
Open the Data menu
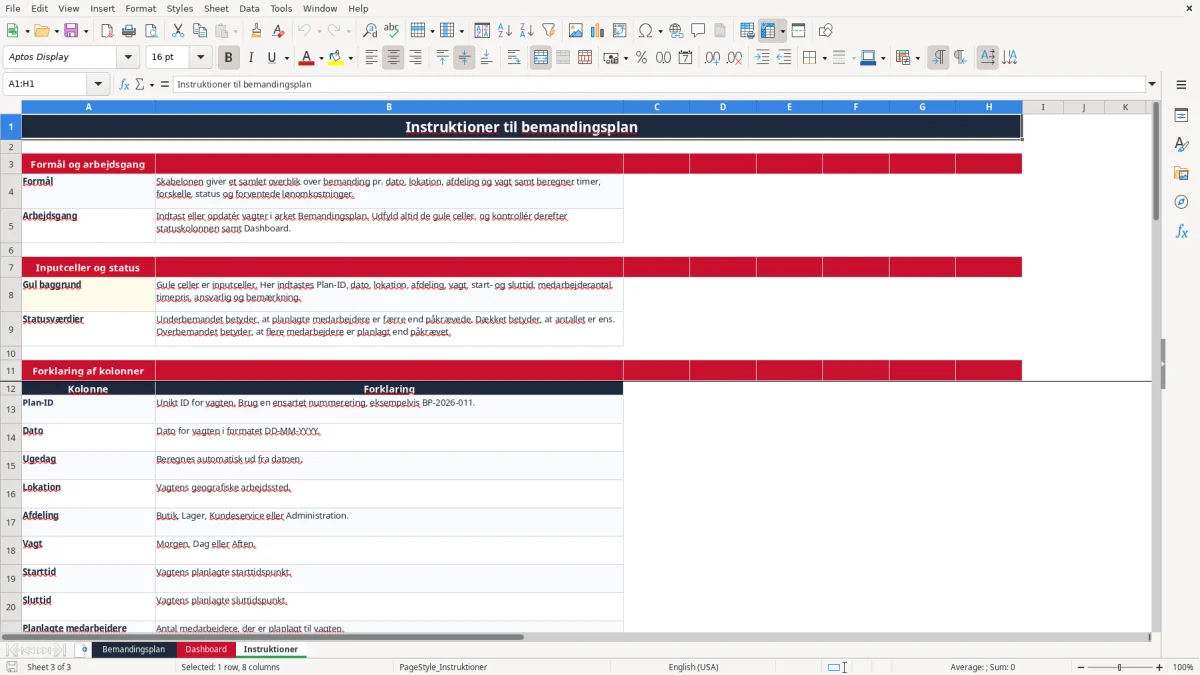249,8
